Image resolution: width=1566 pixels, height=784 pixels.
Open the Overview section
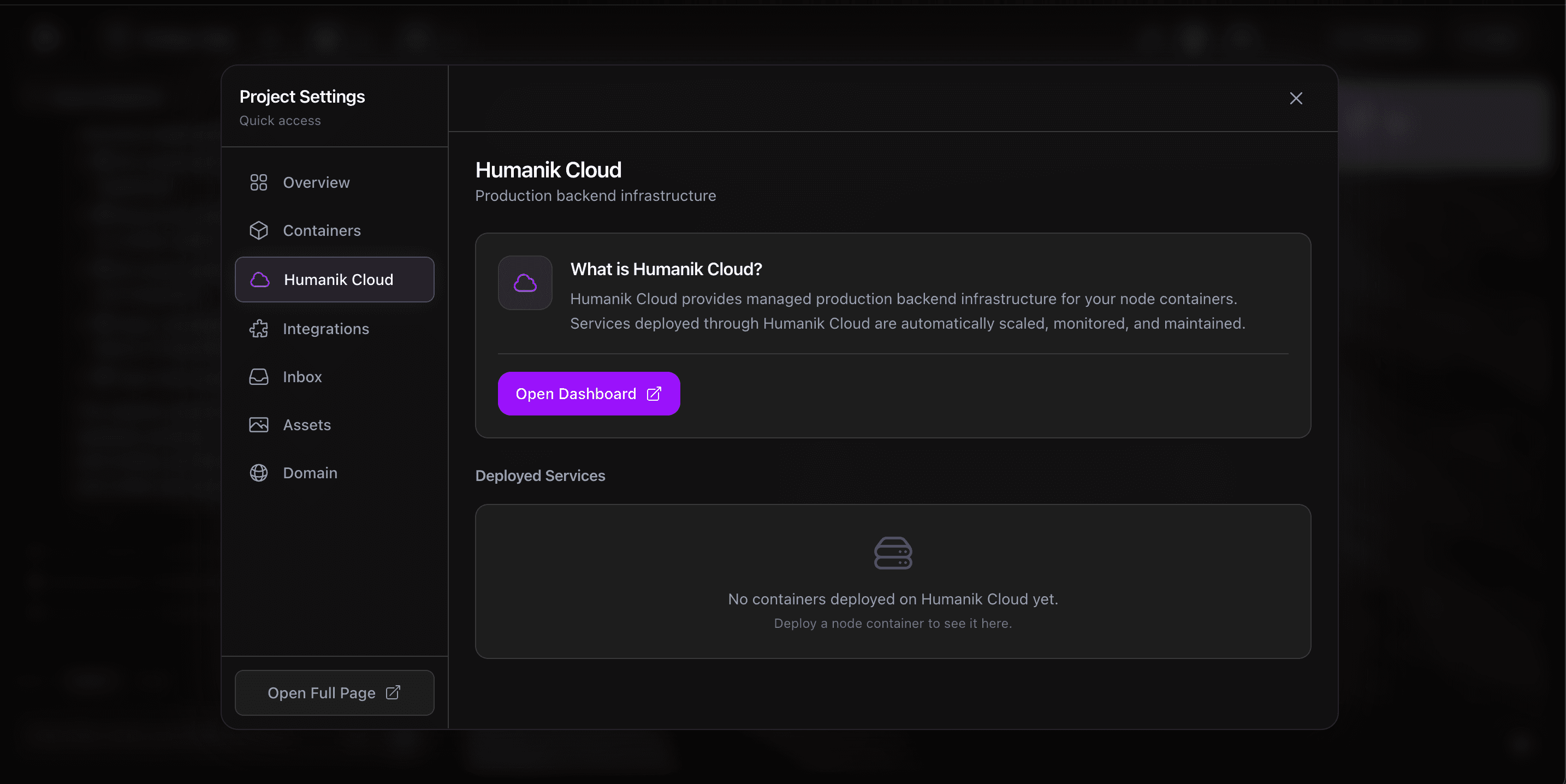coord(316,182)
